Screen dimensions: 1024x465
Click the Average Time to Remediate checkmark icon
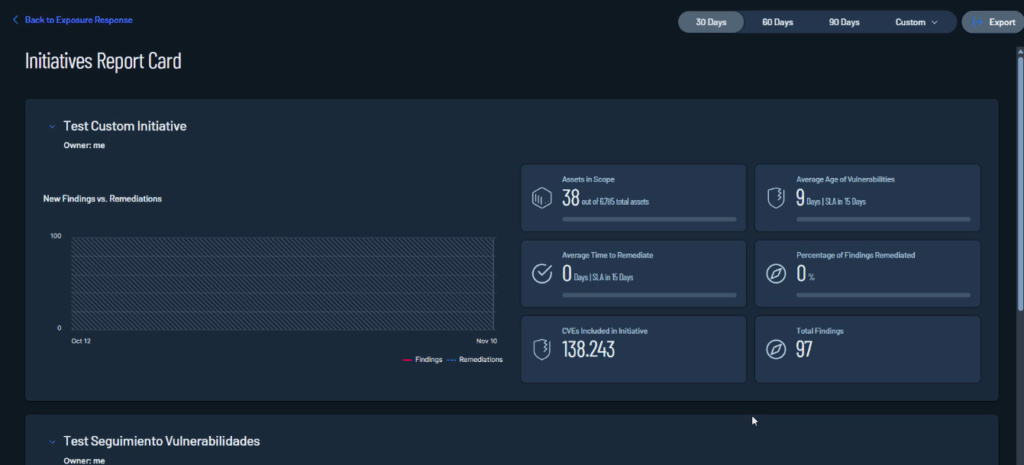click(541, 273)
